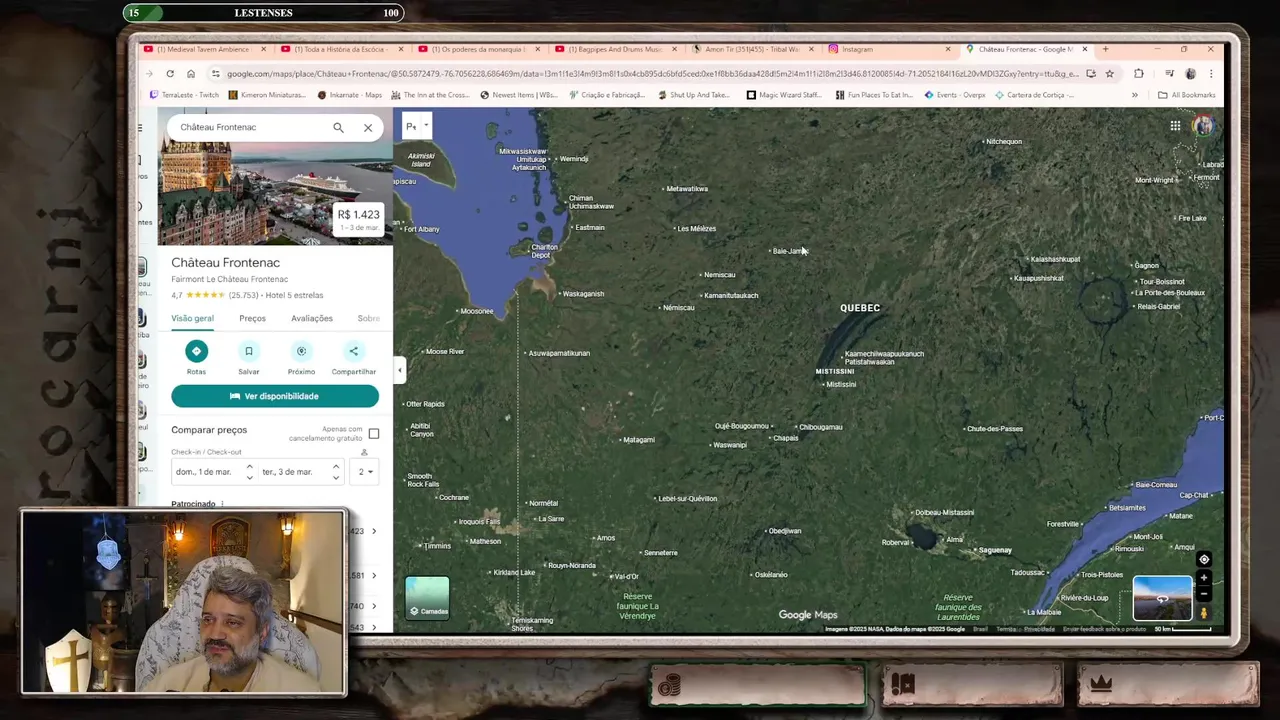The width and height of the screenshot is (1280, 720).
Task: View site information icon in address bar
Action: (x=215, y=74)
